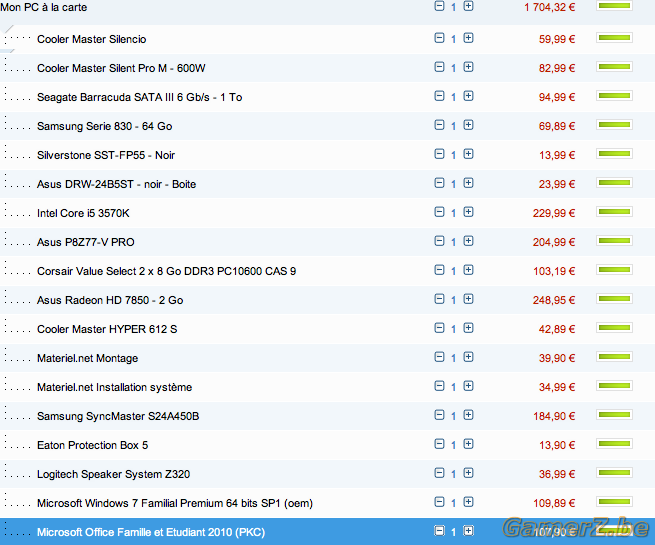
Task: Click the 109,89 € Windows 7 price
Action: (x=554, y=503)
